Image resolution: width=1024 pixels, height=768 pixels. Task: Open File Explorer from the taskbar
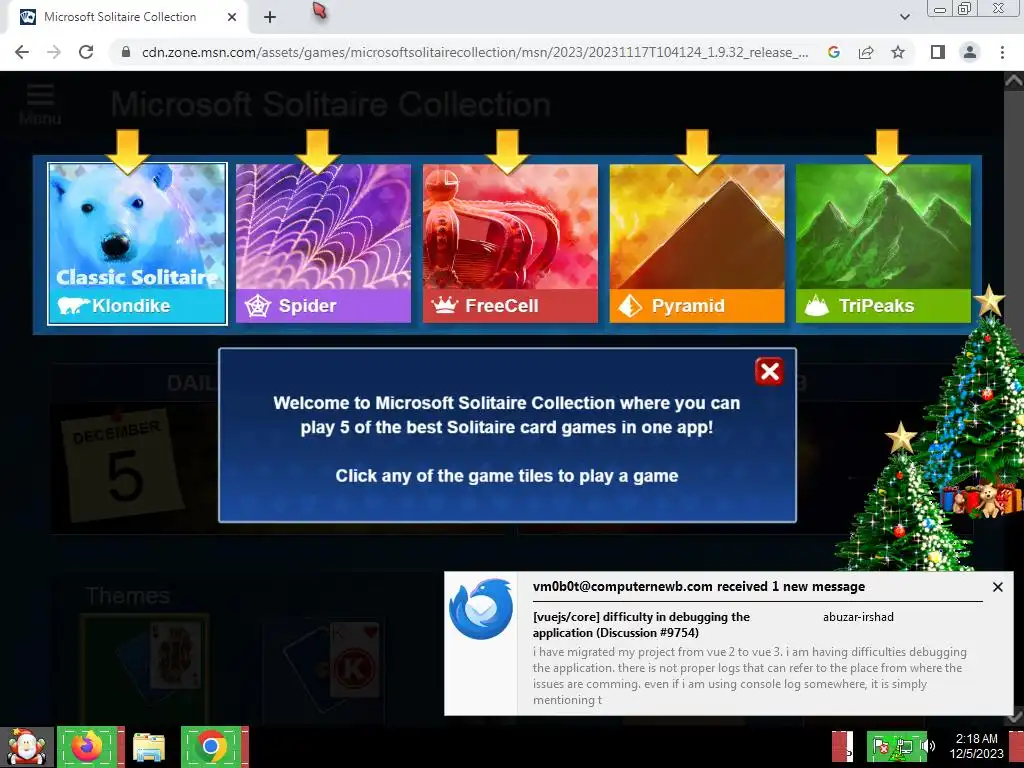(x=150, y=747)
